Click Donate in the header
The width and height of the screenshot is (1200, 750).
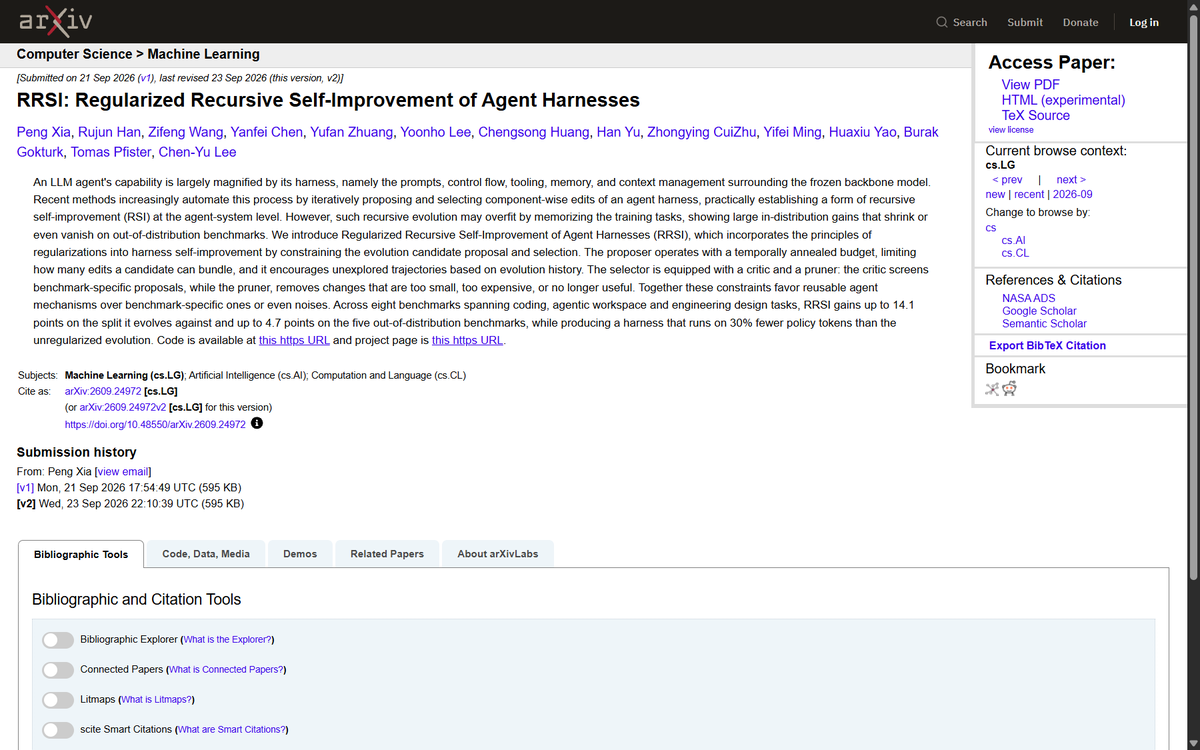pos(1080,22)
